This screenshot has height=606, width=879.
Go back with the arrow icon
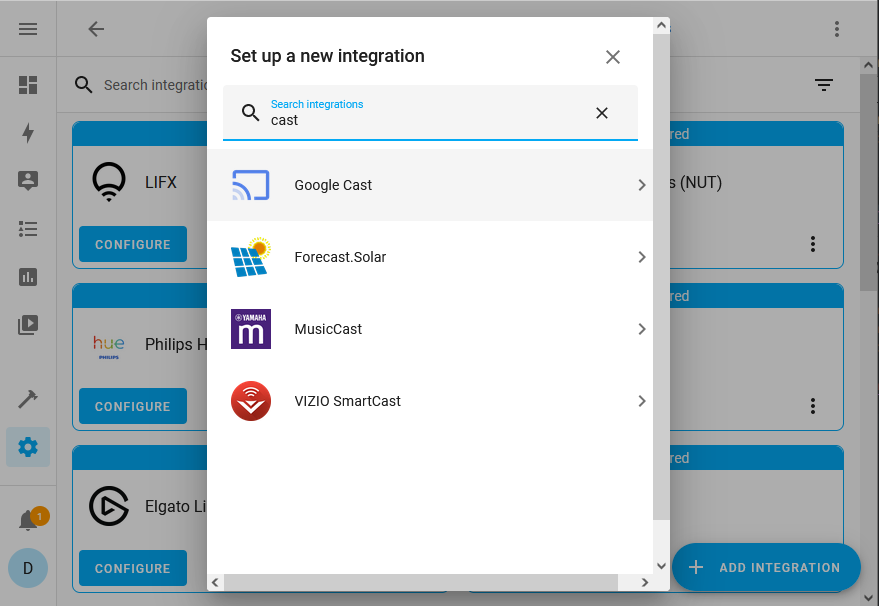point(96,29)
